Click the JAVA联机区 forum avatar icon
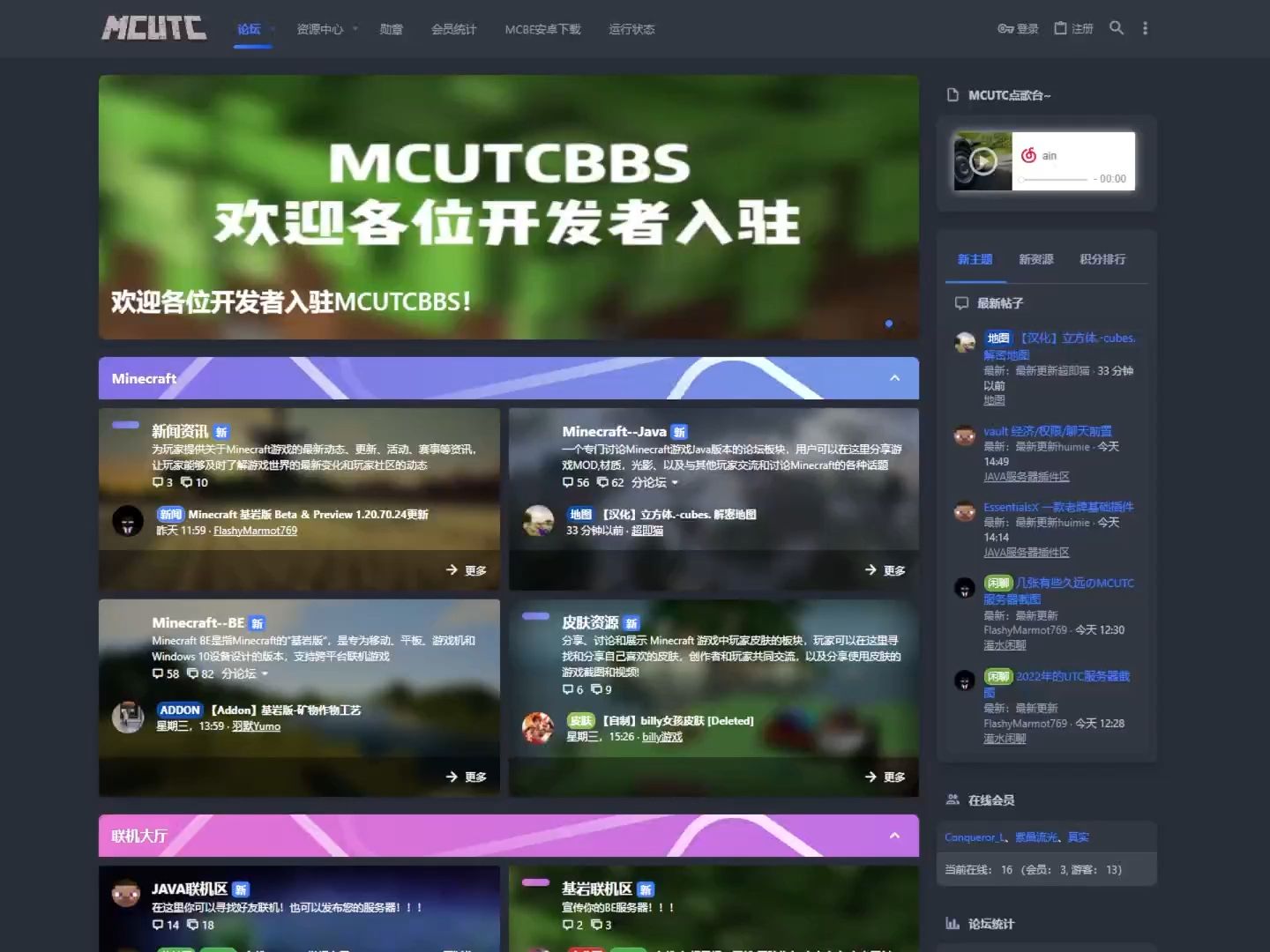1270x952 pixels. tap(126, 894)
